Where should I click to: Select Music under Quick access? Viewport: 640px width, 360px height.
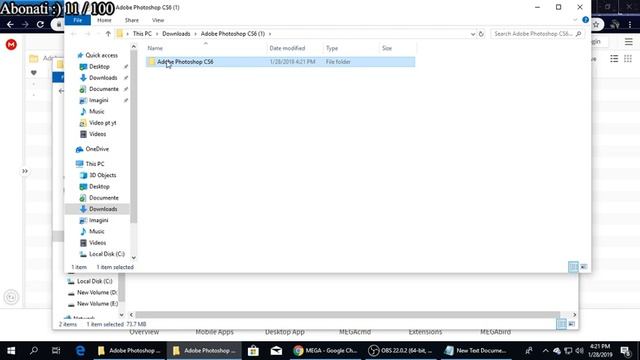(97, 111)
